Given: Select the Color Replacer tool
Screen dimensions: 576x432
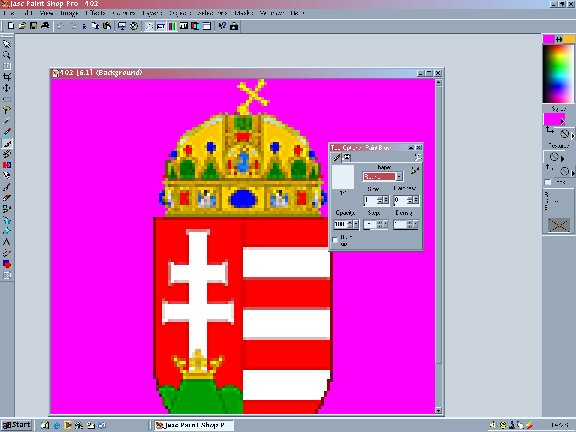Looking at the screenshot, I should 7,165.
